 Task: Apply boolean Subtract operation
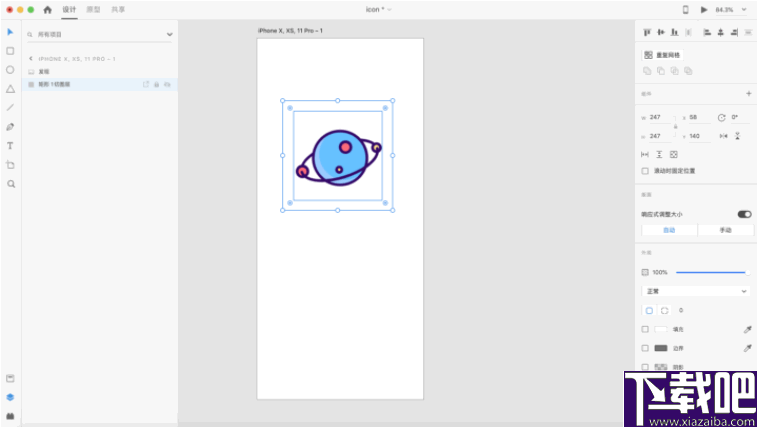click(661, 71)
